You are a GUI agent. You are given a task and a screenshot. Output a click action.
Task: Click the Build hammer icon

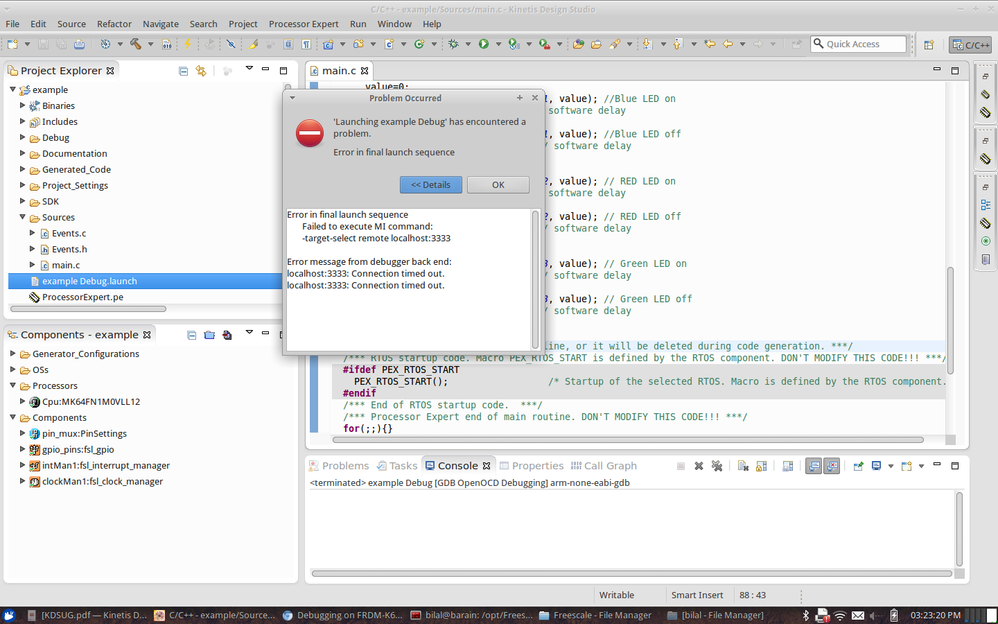[136, 44]
